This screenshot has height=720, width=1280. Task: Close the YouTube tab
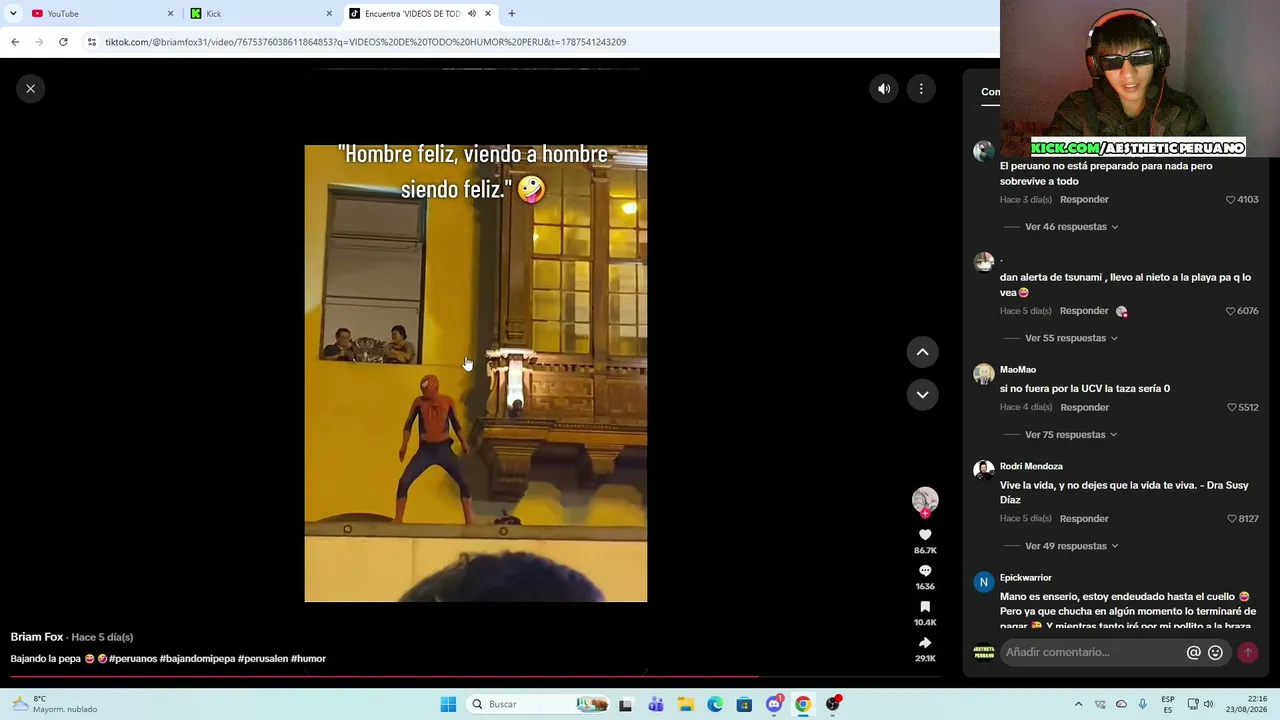pos(170,14)
